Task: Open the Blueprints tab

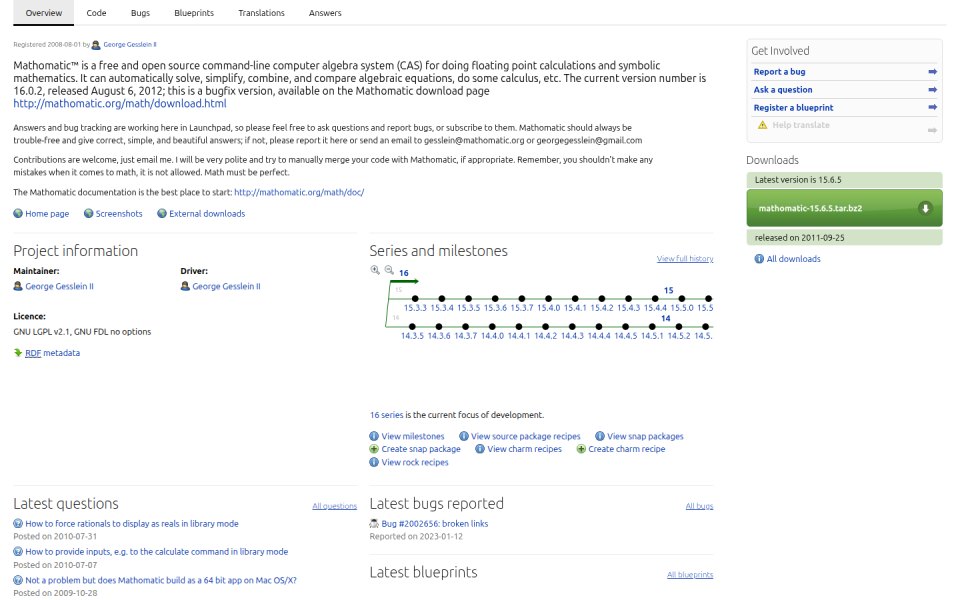Action: (194, 13)
